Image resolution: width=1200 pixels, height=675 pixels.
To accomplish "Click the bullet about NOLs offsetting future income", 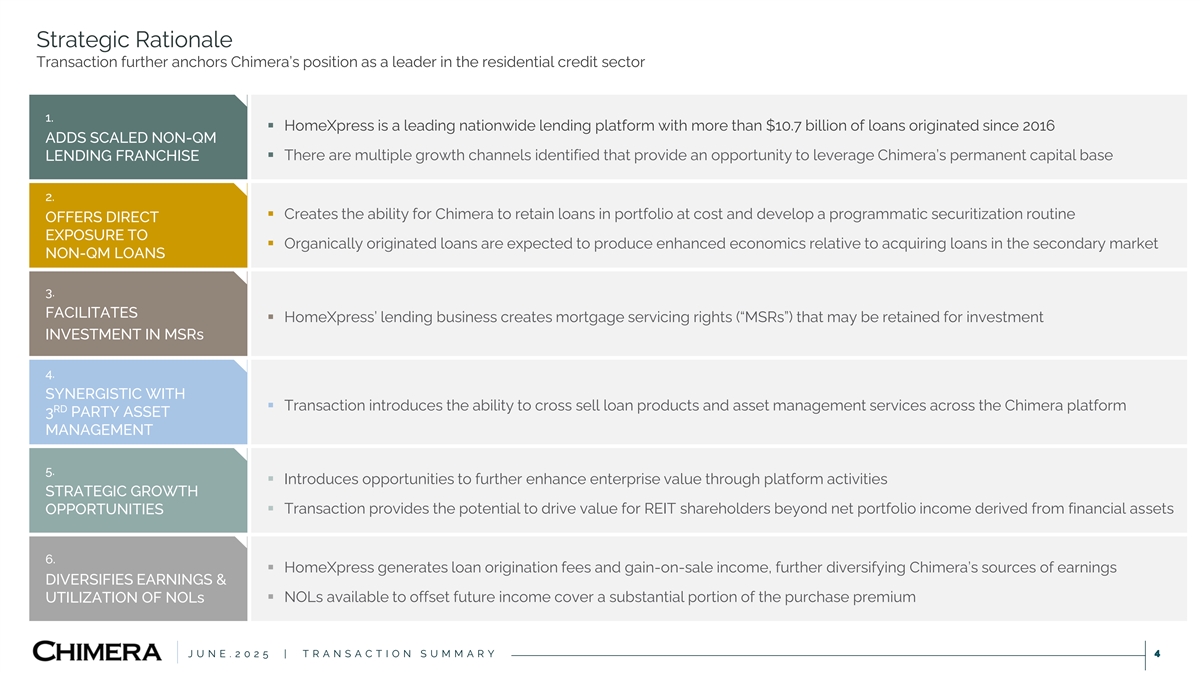I will click(x=599, y=597).
